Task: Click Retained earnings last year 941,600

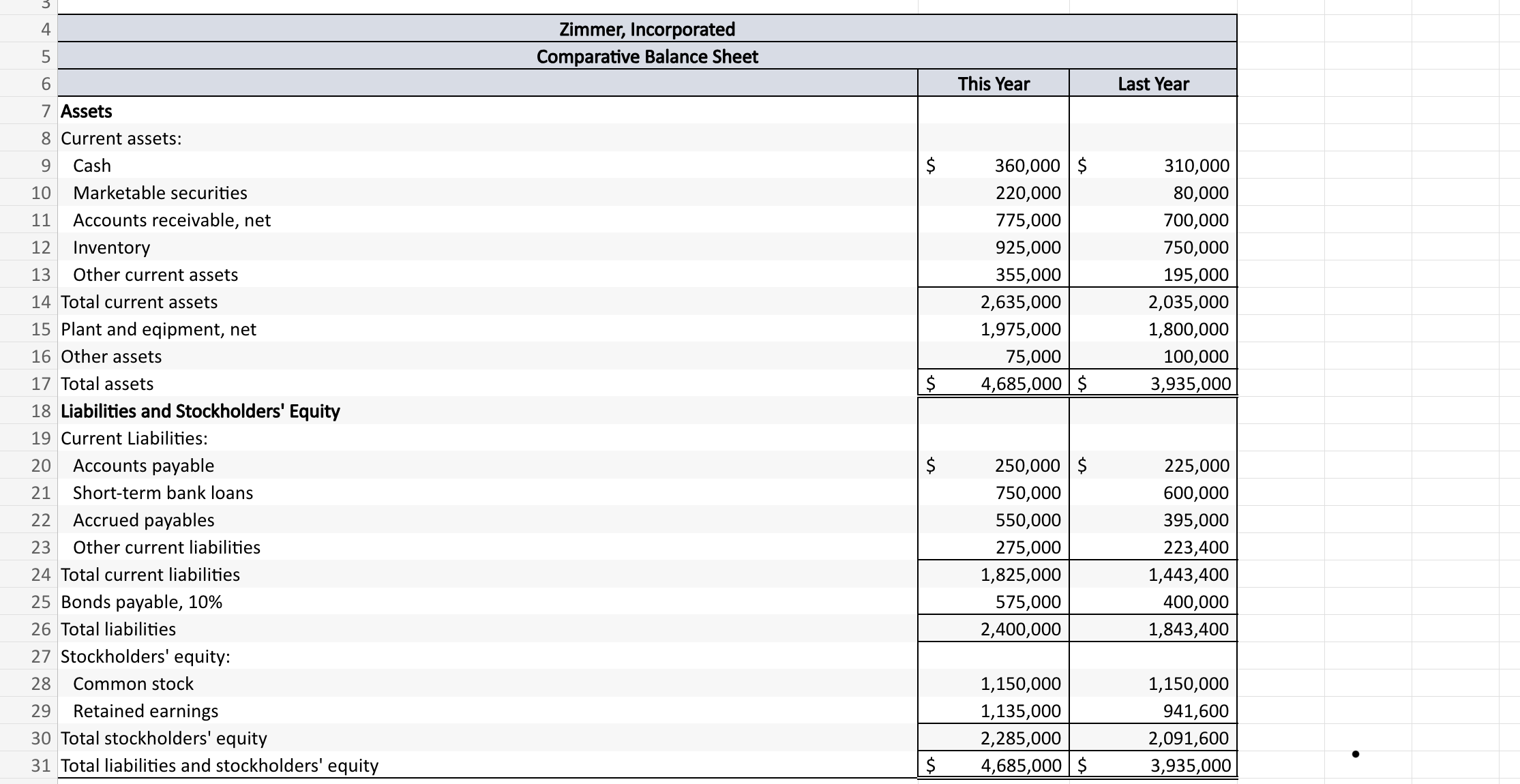Action: pos(1195,711)
